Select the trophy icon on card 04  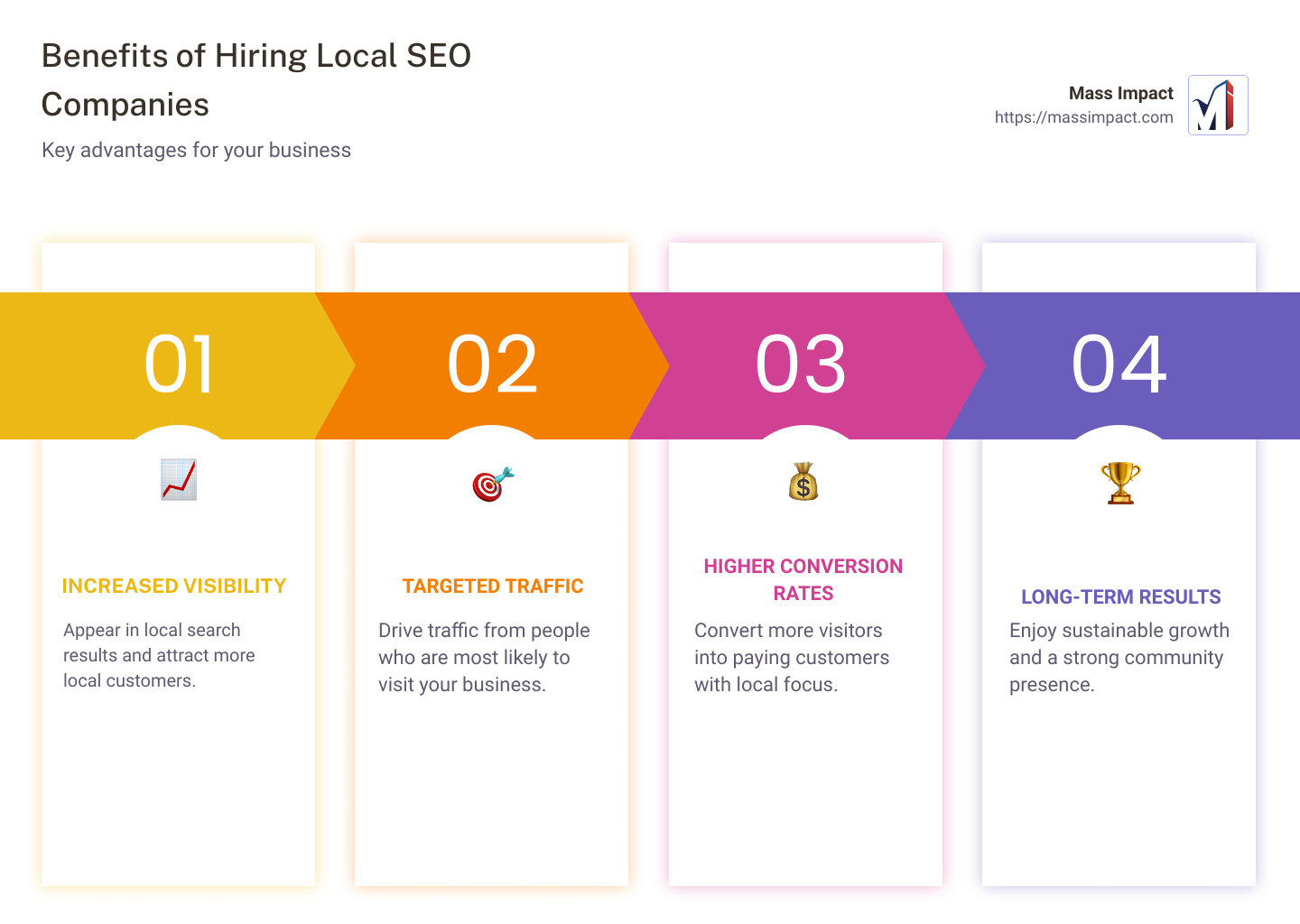click(1119, 484)
